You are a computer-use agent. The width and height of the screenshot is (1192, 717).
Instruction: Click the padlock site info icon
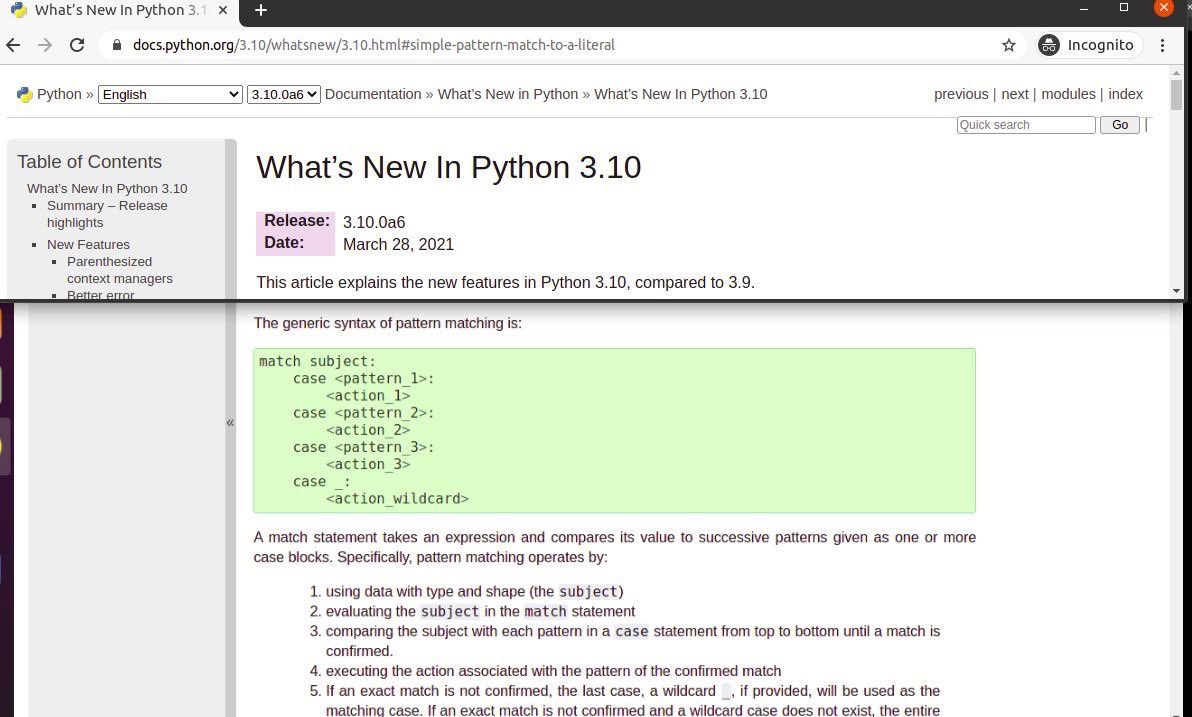(x=116, y=45)
